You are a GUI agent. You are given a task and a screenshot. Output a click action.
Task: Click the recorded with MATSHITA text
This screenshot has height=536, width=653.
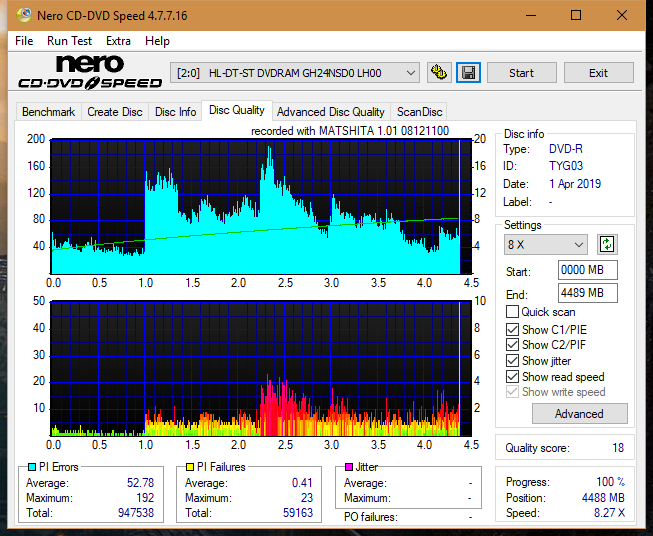[x=350, y=131]
